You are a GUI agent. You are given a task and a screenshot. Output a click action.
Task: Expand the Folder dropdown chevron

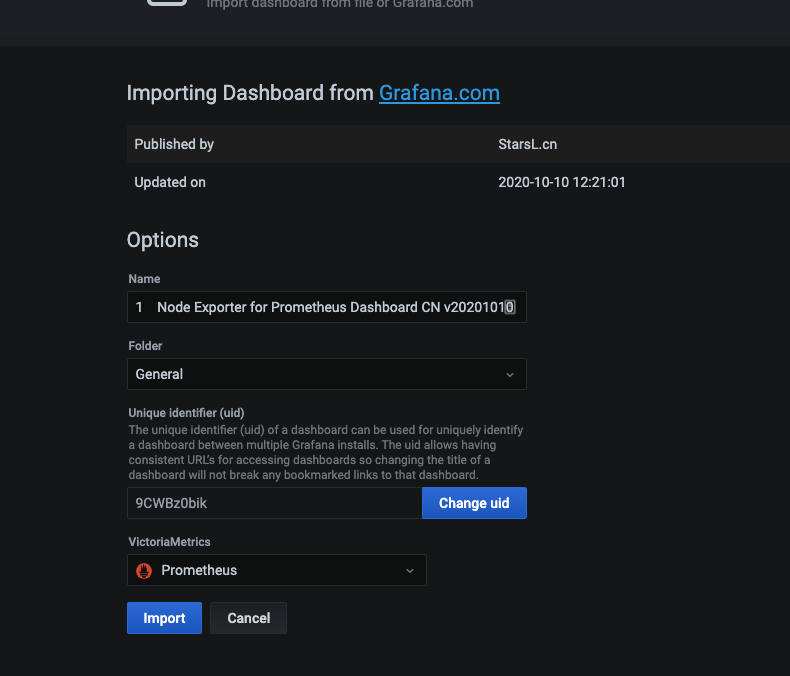[510, 374]
